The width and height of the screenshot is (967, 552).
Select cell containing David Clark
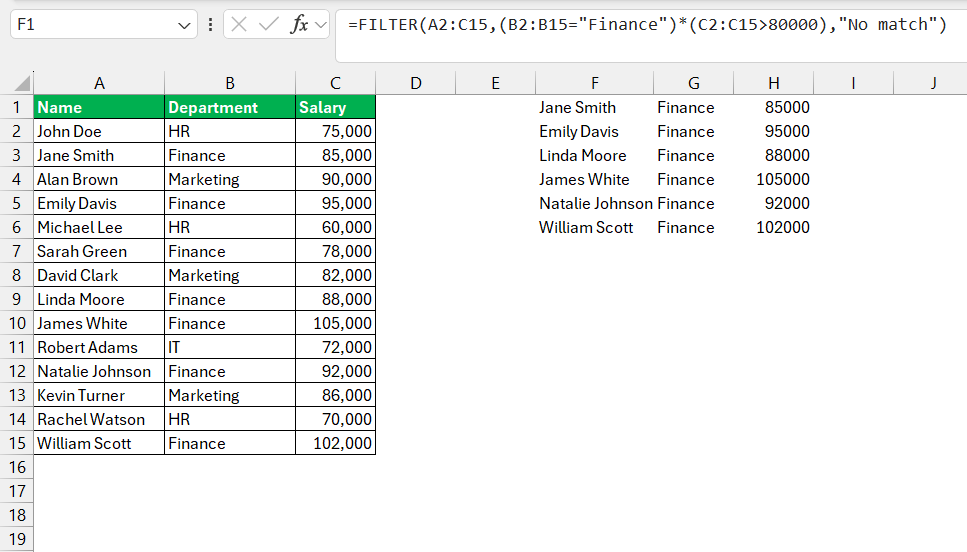click(99, 275)
